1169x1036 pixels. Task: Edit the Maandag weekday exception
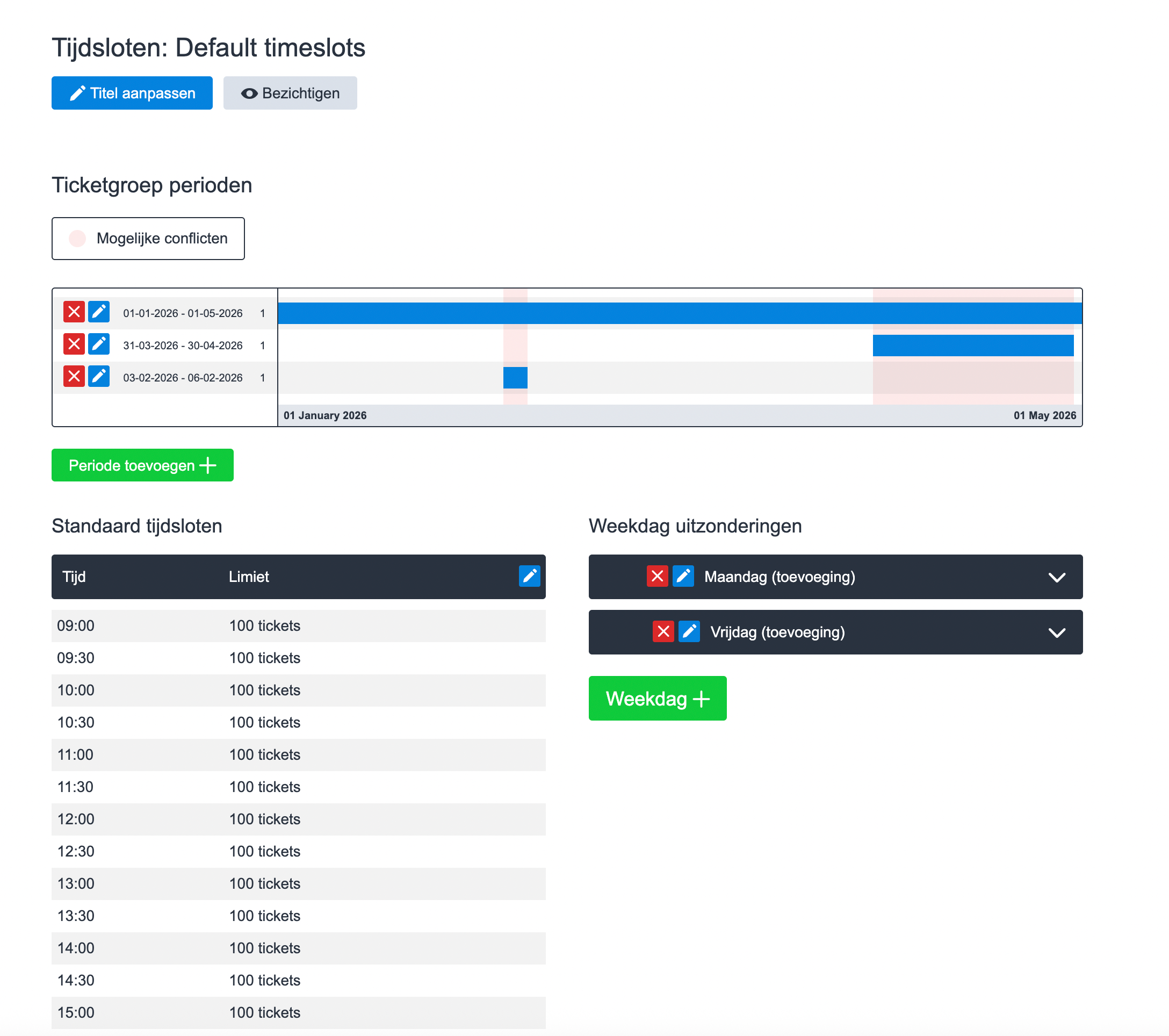pyautogui.click(x=683, y=576)
